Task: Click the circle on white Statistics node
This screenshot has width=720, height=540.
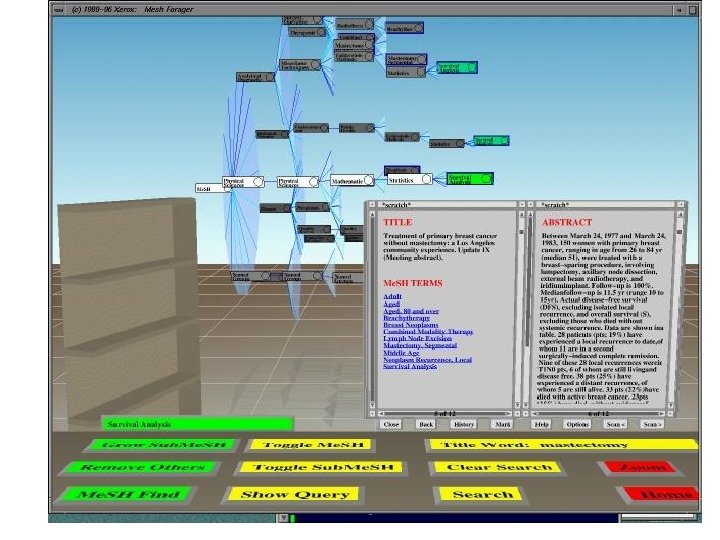Action: (426, 180)
